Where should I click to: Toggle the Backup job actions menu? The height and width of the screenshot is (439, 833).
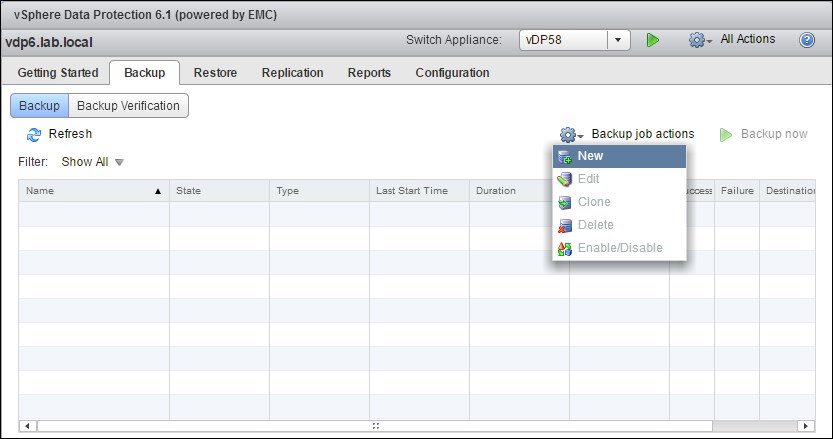(x=643, y=134)
